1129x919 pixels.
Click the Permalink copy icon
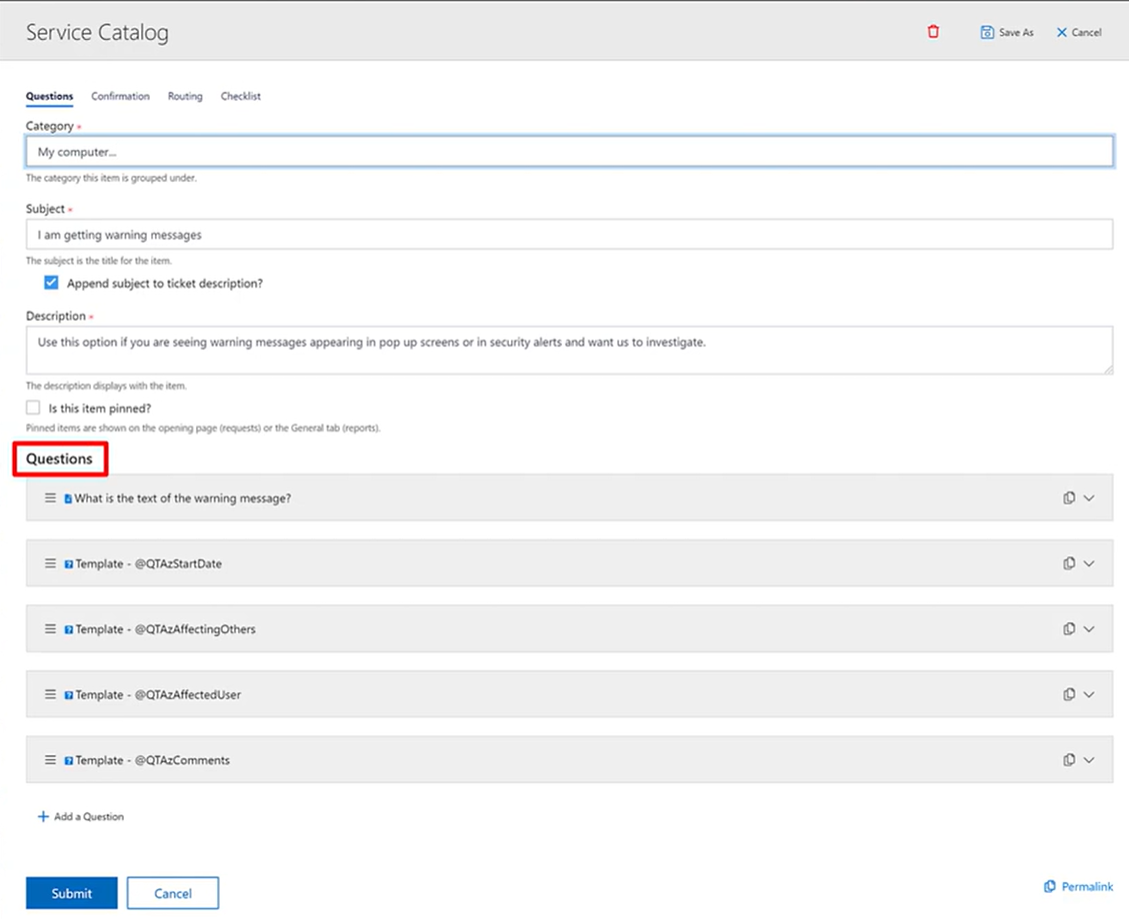[1050, 886]
